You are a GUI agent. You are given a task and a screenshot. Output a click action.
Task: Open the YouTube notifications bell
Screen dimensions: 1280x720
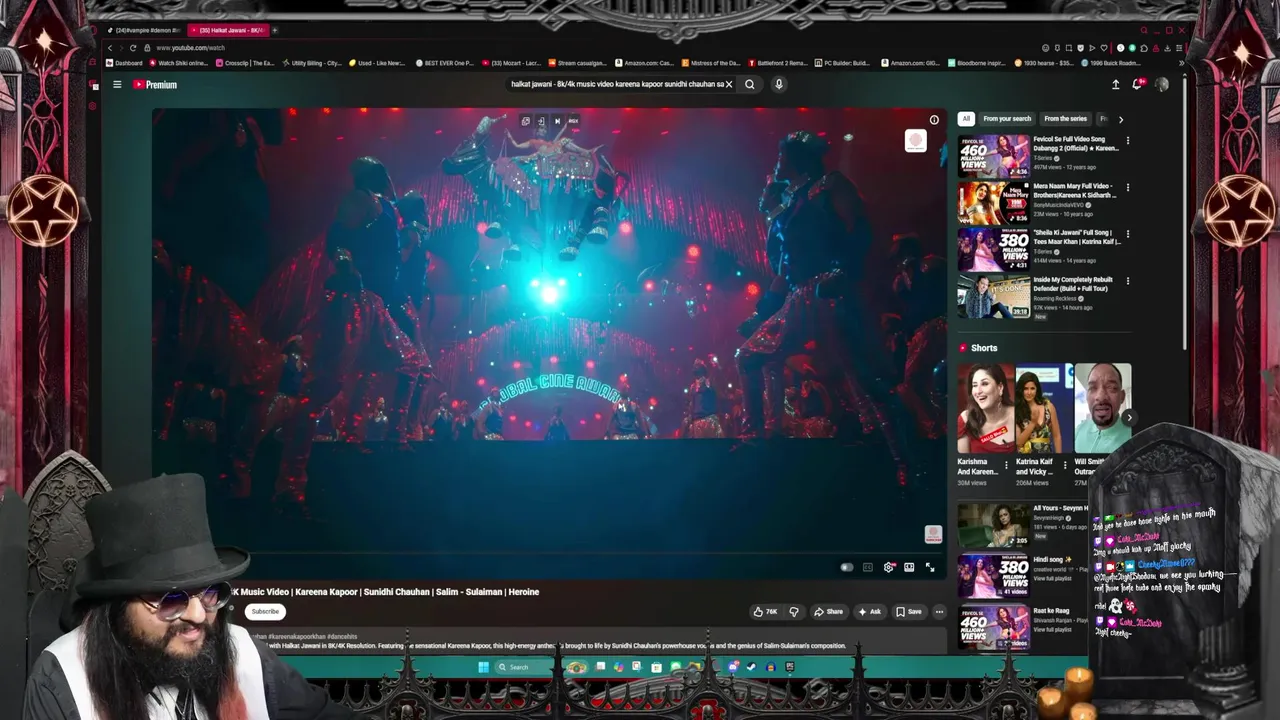(x=1137, y=85)
